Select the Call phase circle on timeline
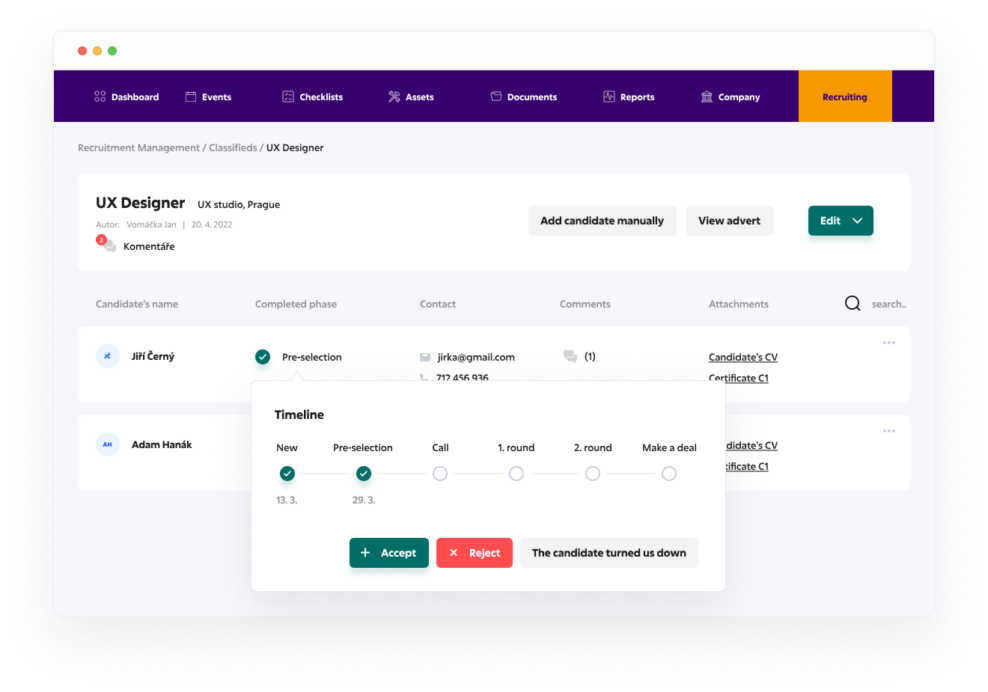Viewport: 988px width, 692px height. (x=440, y=473)
